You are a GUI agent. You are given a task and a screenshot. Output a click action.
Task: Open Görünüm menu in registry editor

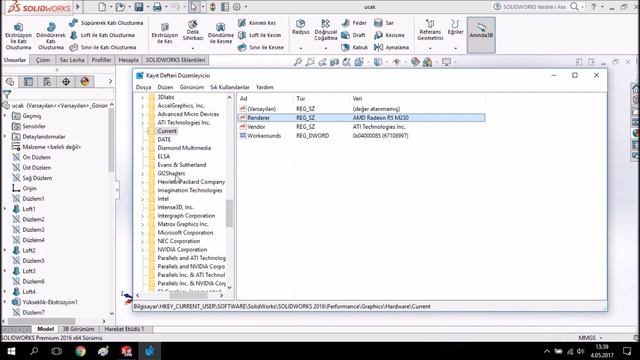tap(191, 87)
